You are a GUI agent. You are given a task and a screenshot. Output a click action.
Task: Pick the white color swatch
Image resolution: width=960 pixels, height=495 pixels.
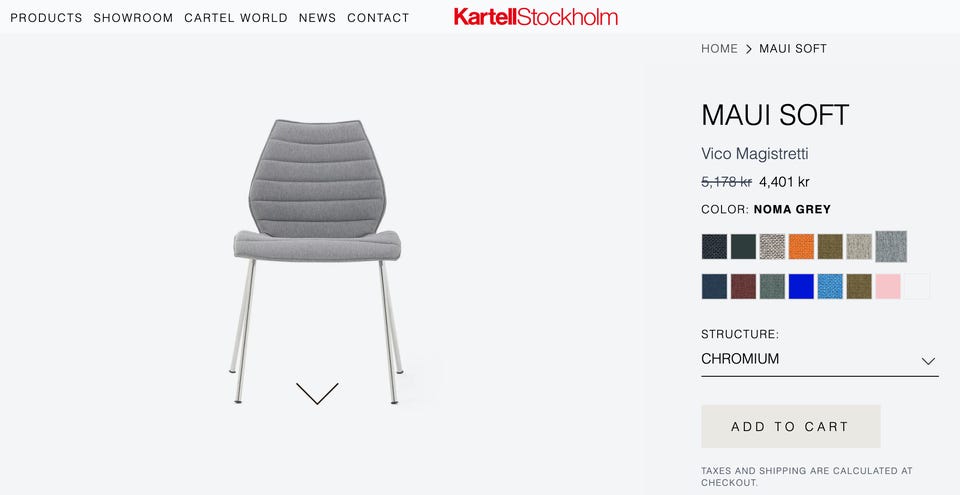917,286
